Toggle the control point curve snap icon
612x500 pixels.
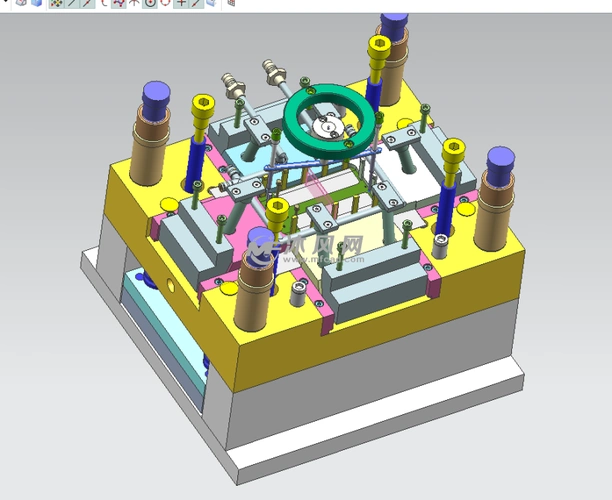[119, 3]
